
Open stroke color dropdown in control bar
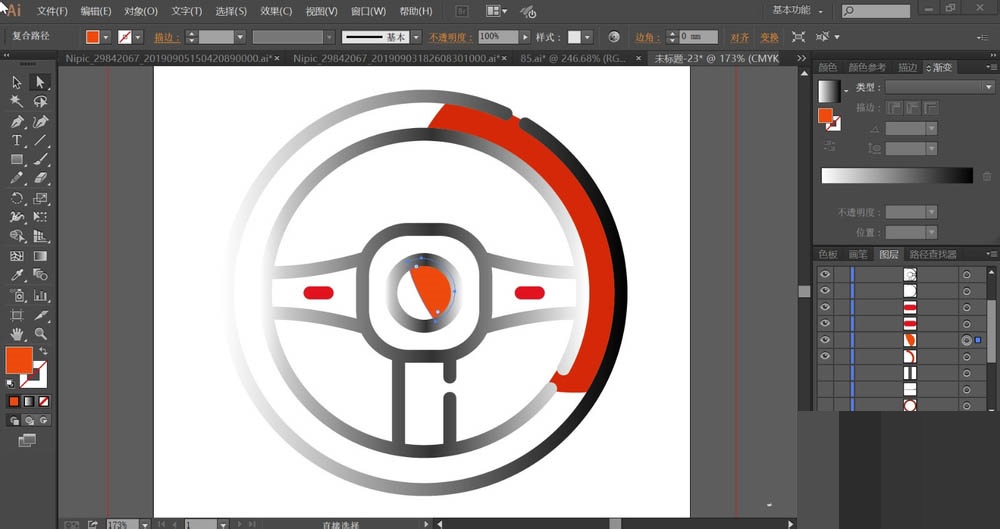(138, 37)
